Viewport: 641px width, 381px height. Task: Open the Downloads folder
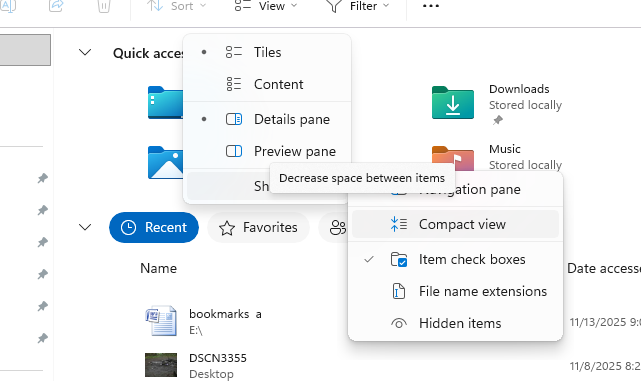pos(453,103)
